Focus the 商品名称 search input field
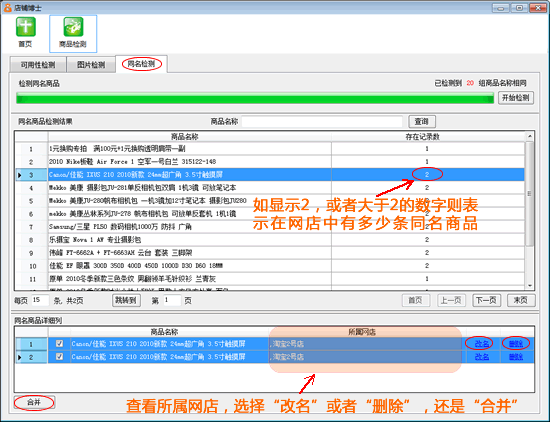 322,122
